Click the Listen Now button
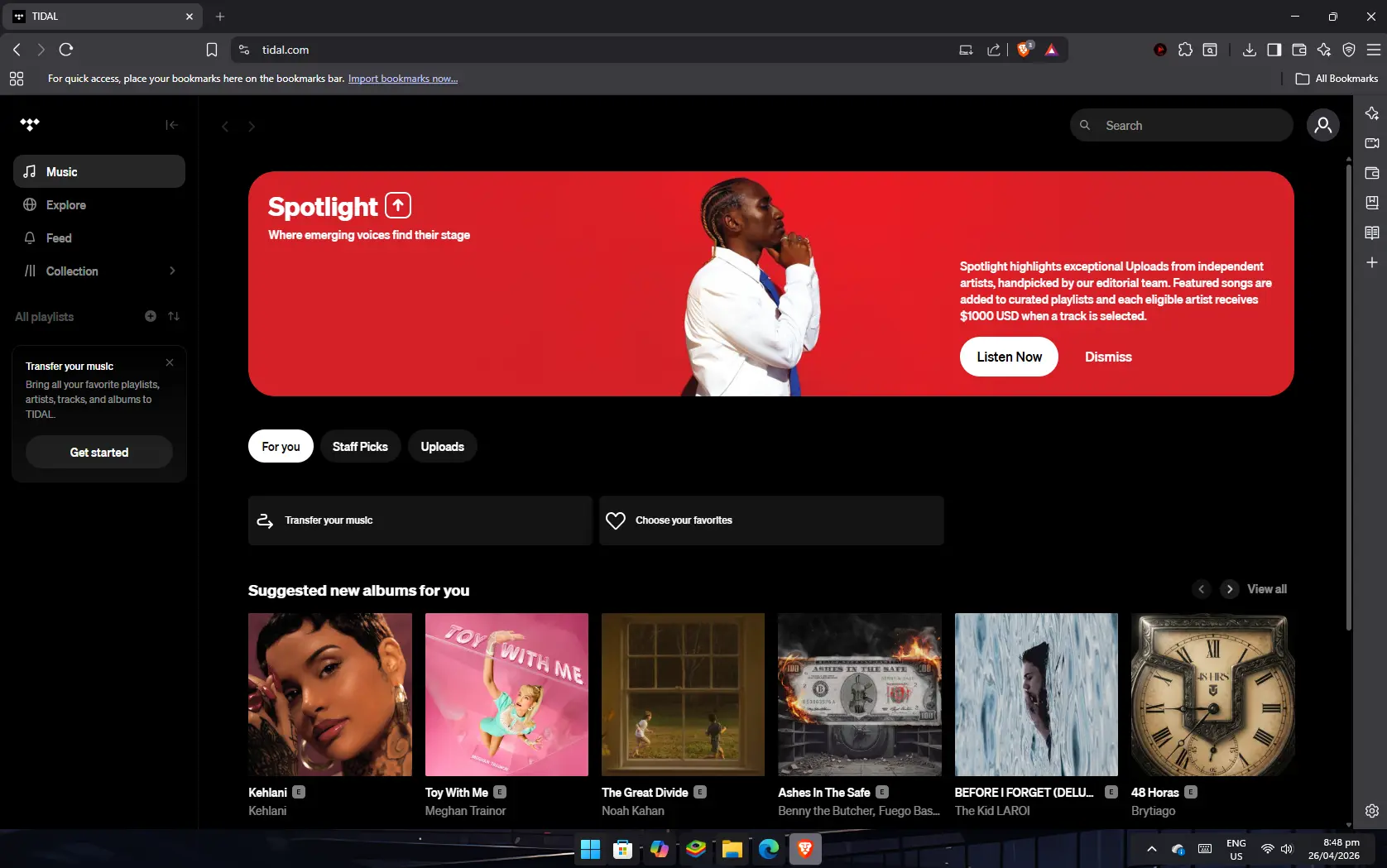Image resolution: width=1387 pixels, height=868 pixels. (x=1009, y=357)
